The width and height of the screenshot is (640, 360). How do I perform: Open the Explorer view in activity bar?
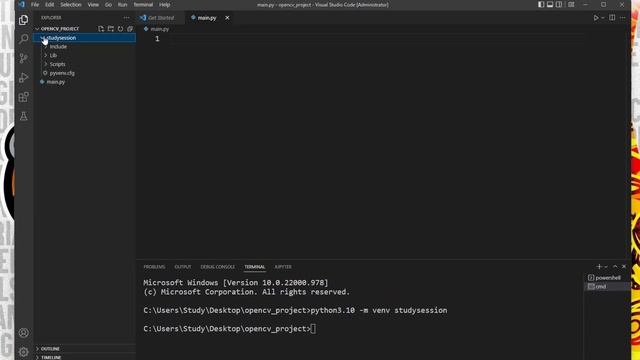24,20
